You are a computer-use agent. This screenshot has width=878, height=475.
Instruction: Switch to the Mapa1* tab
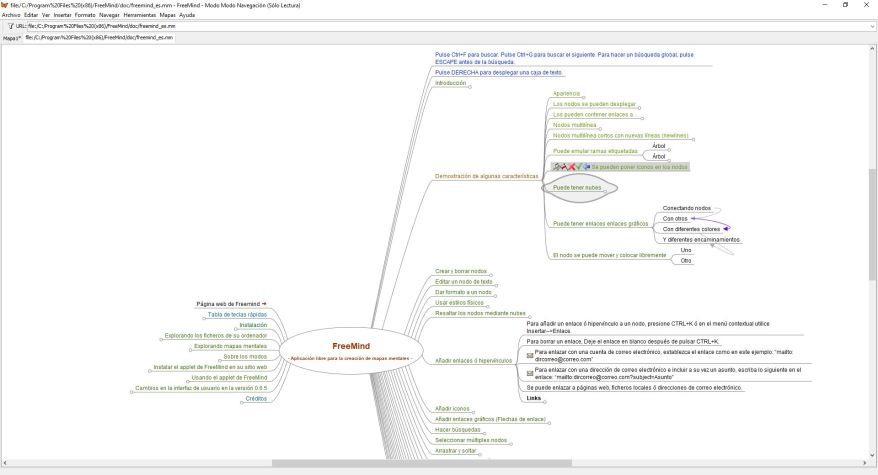click(12, 38)
